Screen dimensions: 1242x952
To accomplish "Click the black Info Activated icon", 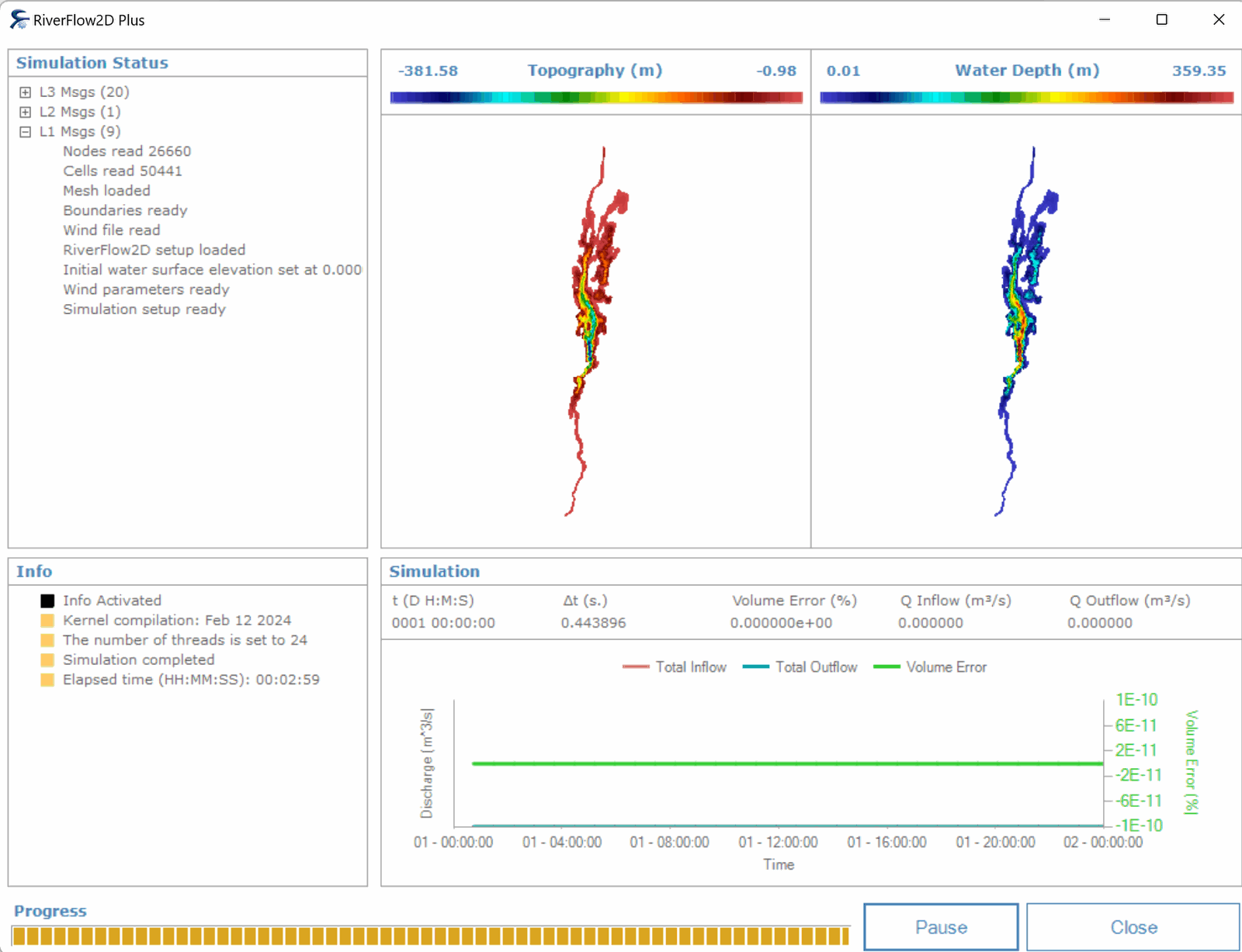I will 47,601.
